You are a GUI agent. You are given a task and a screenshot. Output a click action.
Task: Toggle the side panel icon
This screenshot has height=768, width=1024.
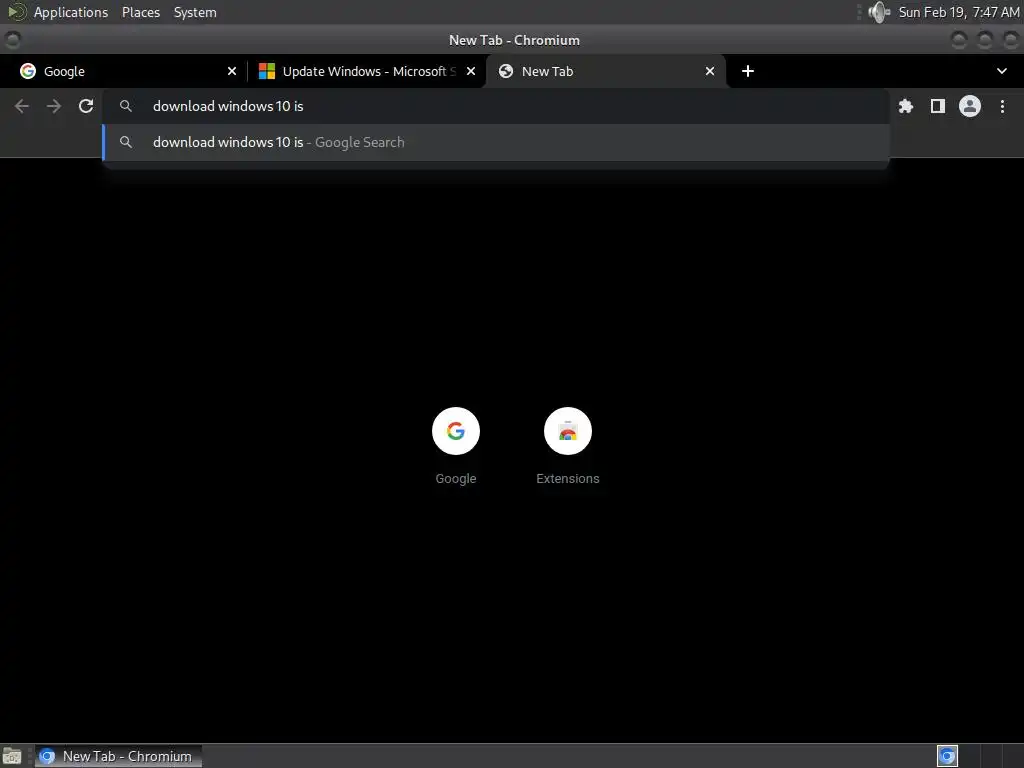tap(938, 106)
